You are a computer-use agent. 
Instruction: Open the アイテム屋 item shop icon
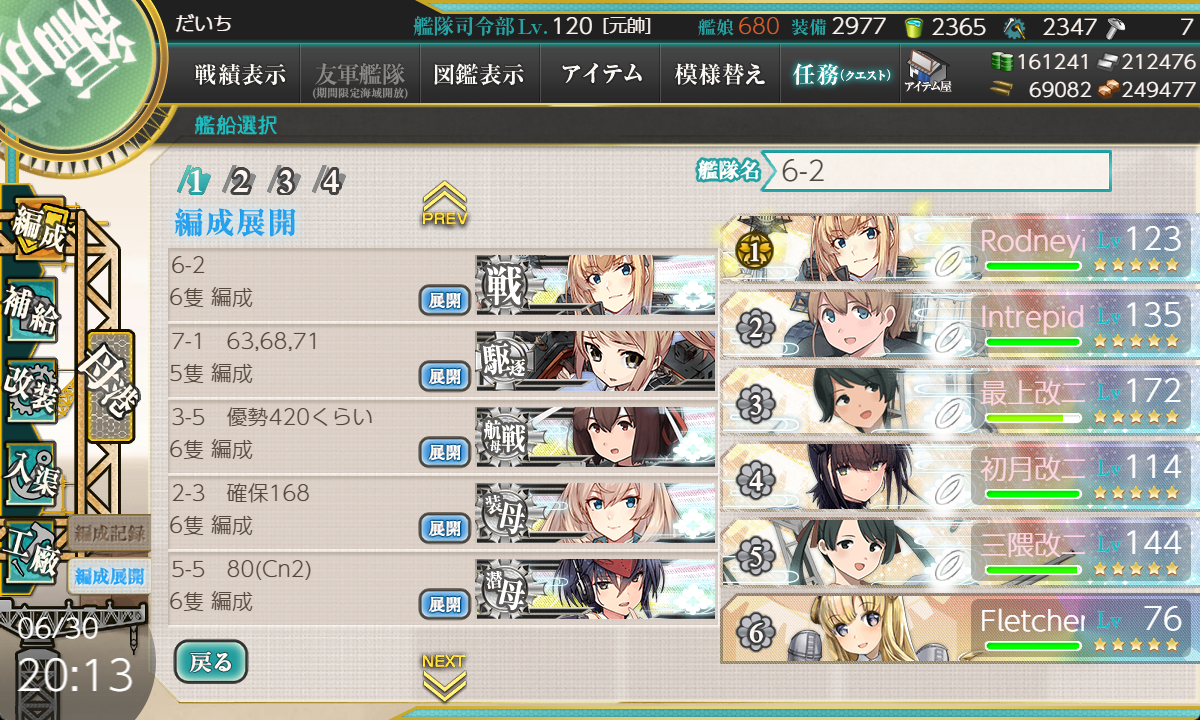coord(927,73)
